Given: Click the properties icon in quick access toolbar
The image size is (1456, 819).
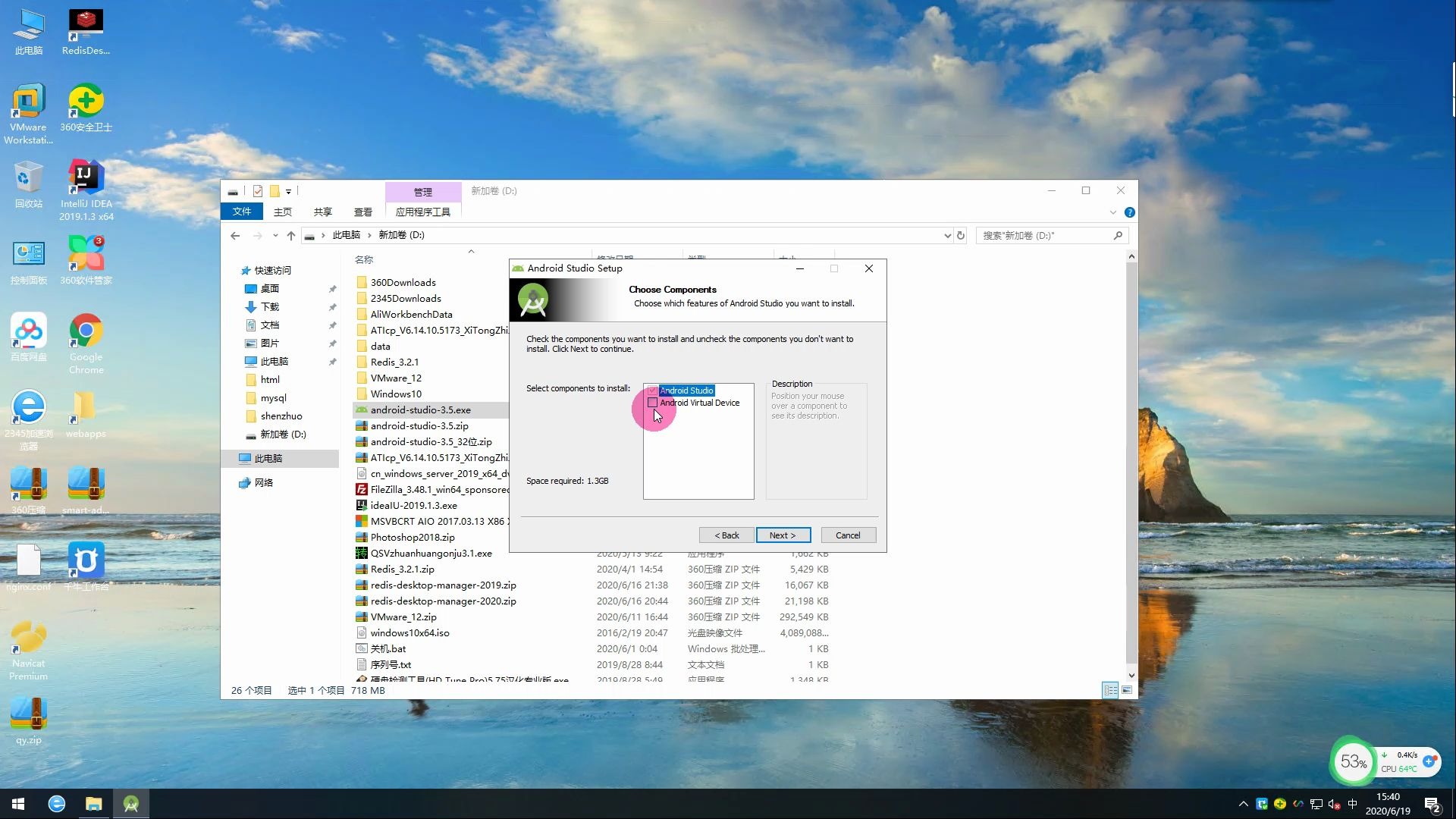Looking at the screenshot, I should pos(258,191).
